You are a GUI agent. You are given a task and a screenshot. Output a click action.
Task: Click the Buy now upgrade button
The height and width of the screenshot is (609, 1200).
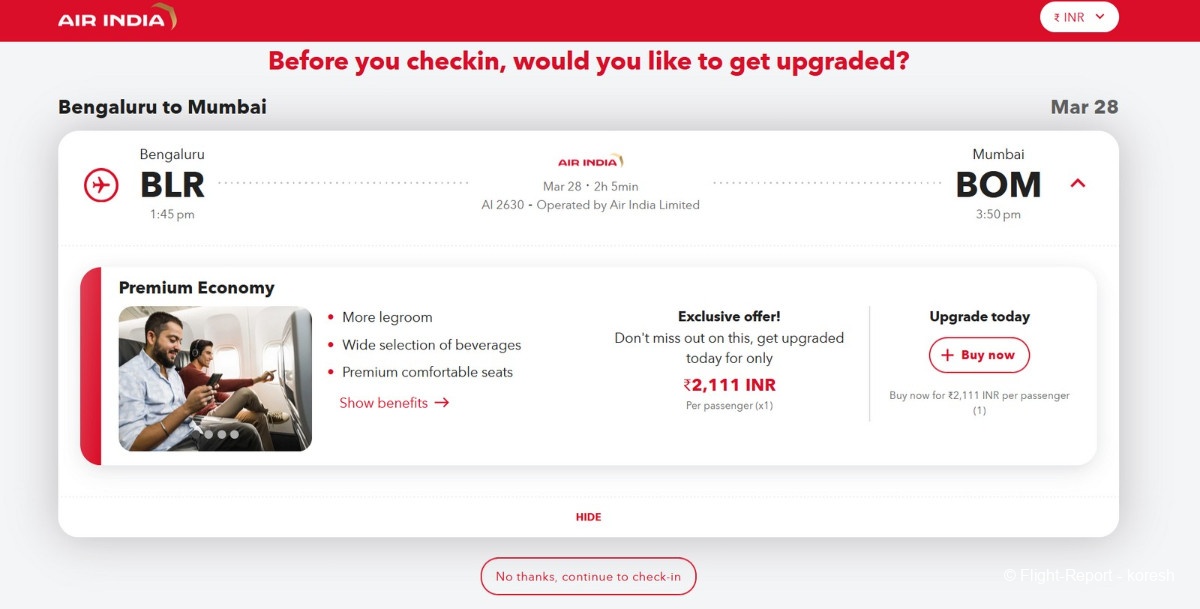[979, 355]
